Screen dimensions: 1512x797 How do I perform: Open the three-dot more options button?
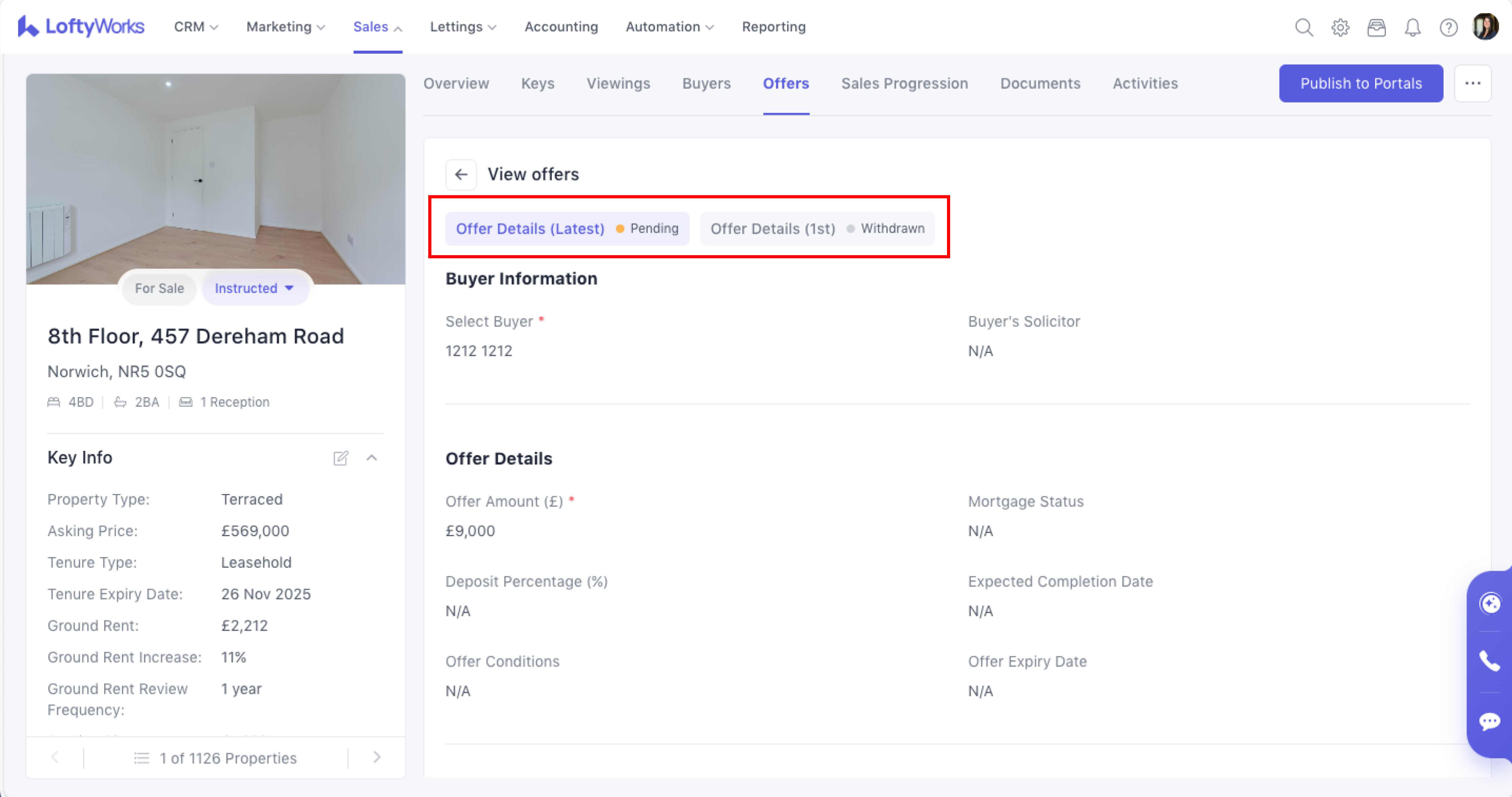click(x=1472, y=83)
